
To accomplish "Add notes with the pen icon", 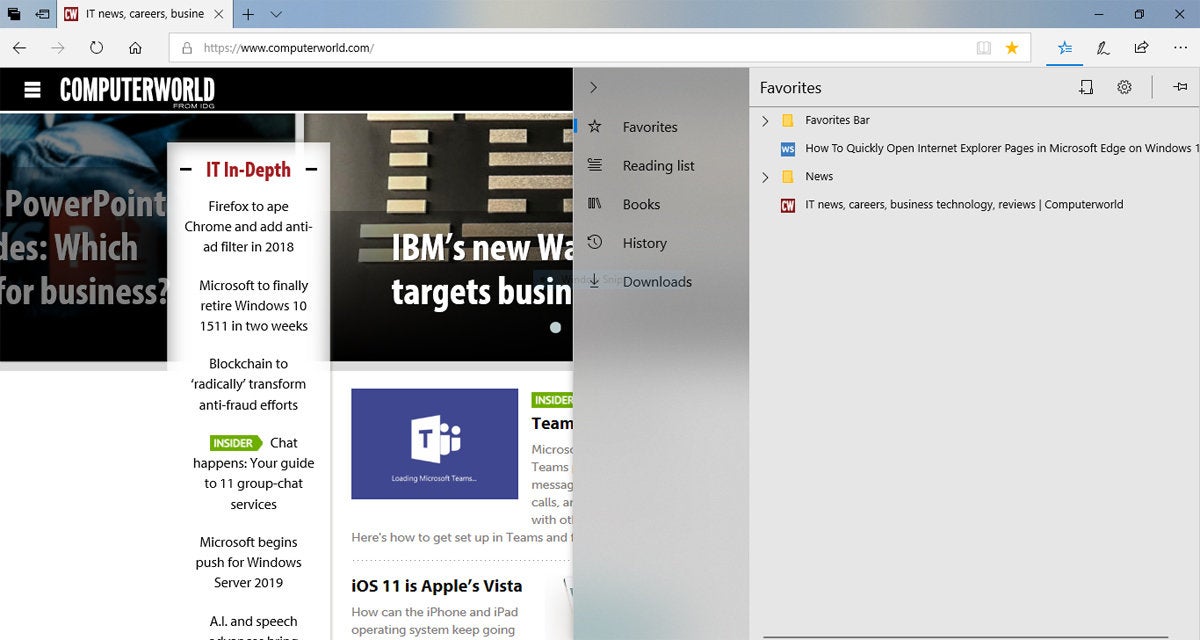I will pos(1103,47).
